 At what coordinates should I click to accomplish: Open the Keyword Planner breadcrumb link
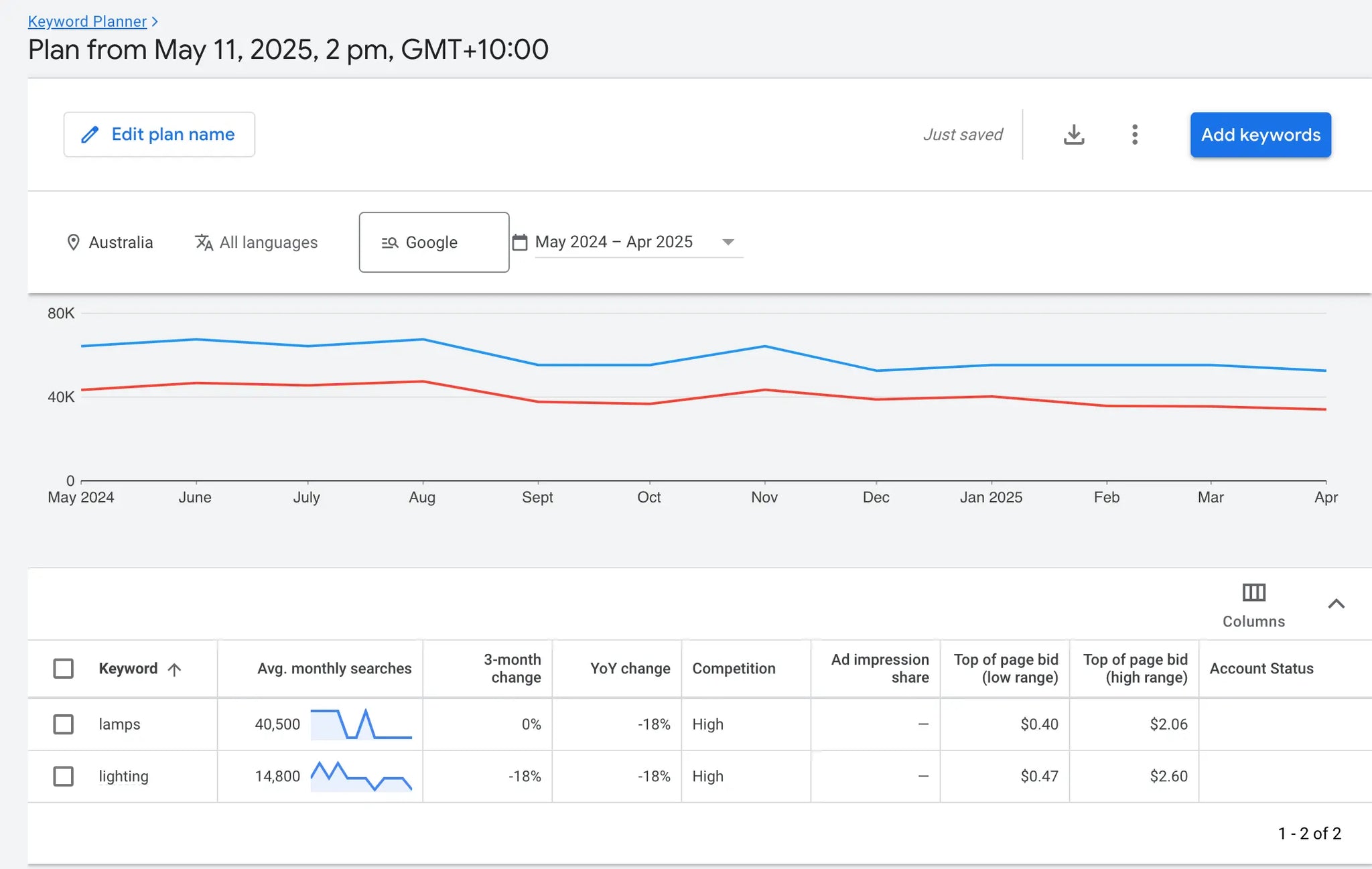coord(87,21)
